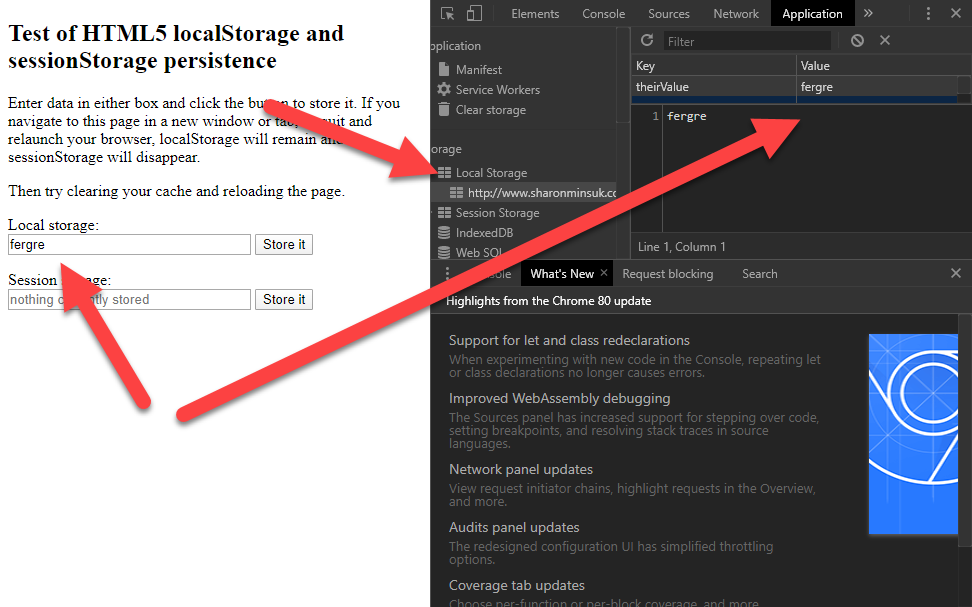The width and height of the screenshot is (972, 607).
Task: Close the DevTools panel
Action: [x=956, y=14]
